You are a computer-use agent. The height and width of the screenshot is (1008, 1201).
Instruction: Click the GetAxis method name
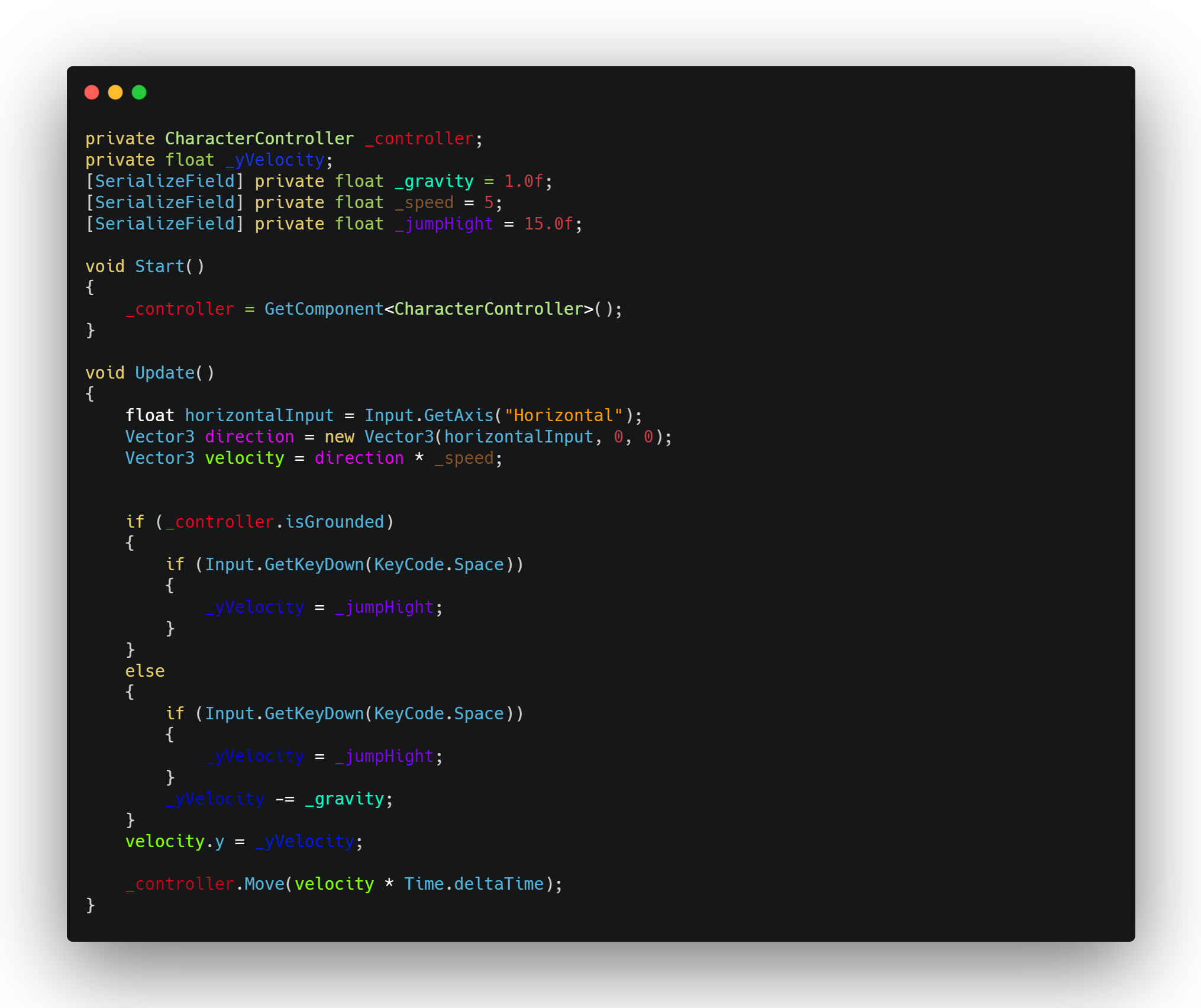[459, 415]
